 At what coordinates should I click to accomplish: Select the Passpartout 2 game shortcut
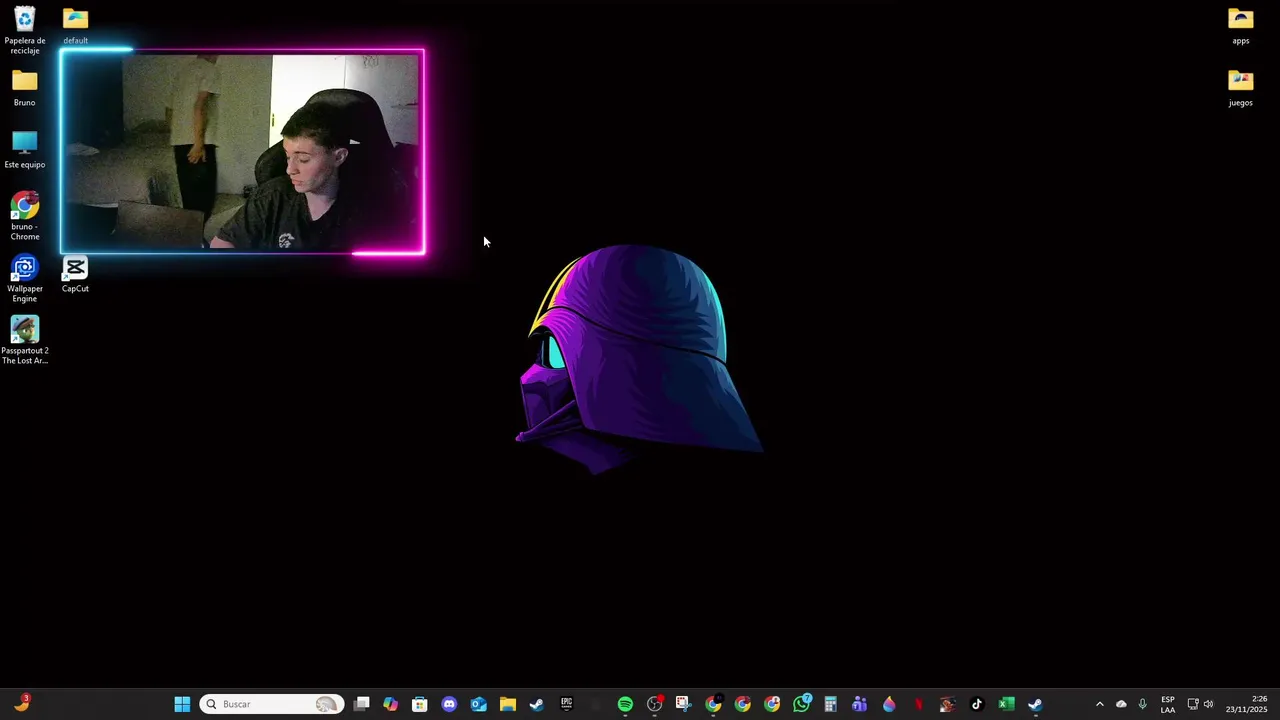pos(25,341)
